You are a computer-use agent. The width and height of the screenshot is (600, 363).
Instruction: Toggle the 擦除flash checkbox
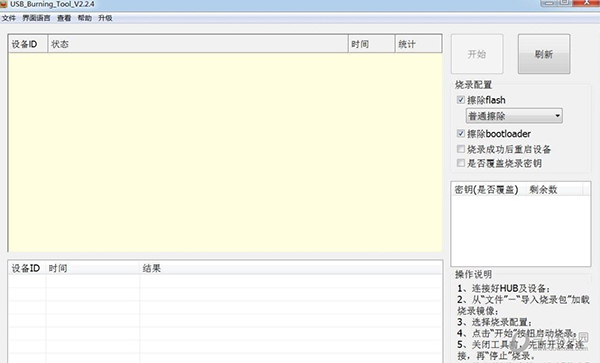[461, 100]
